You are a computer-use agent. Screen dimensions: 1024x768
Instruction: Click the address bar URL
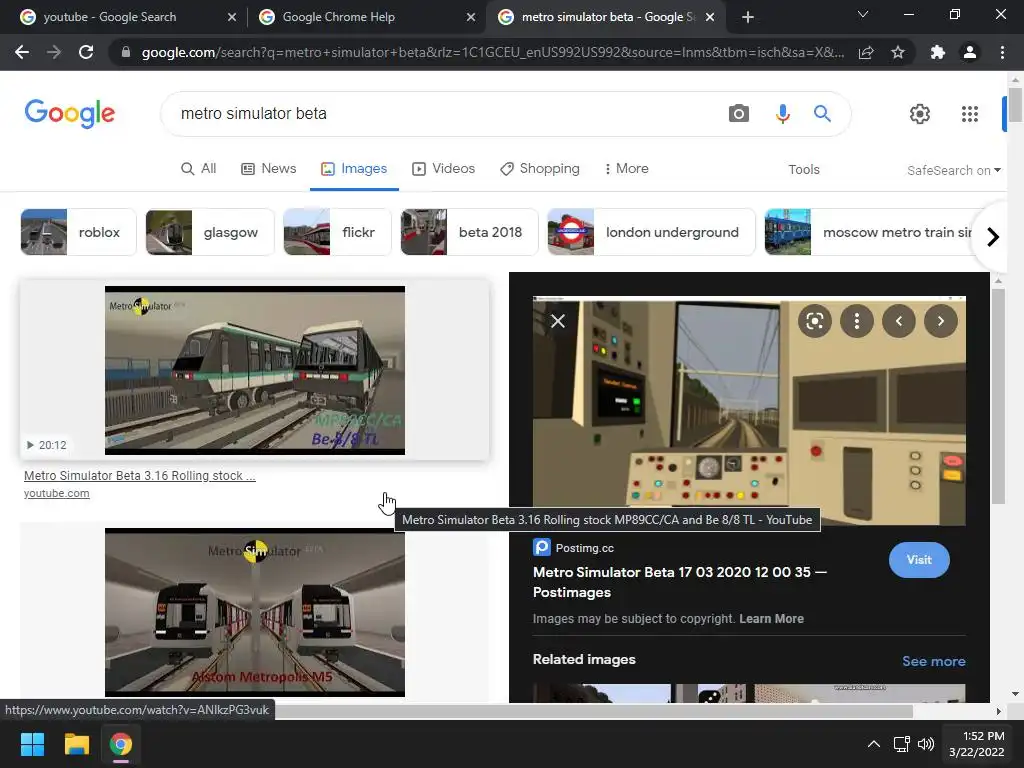[492, 52]
